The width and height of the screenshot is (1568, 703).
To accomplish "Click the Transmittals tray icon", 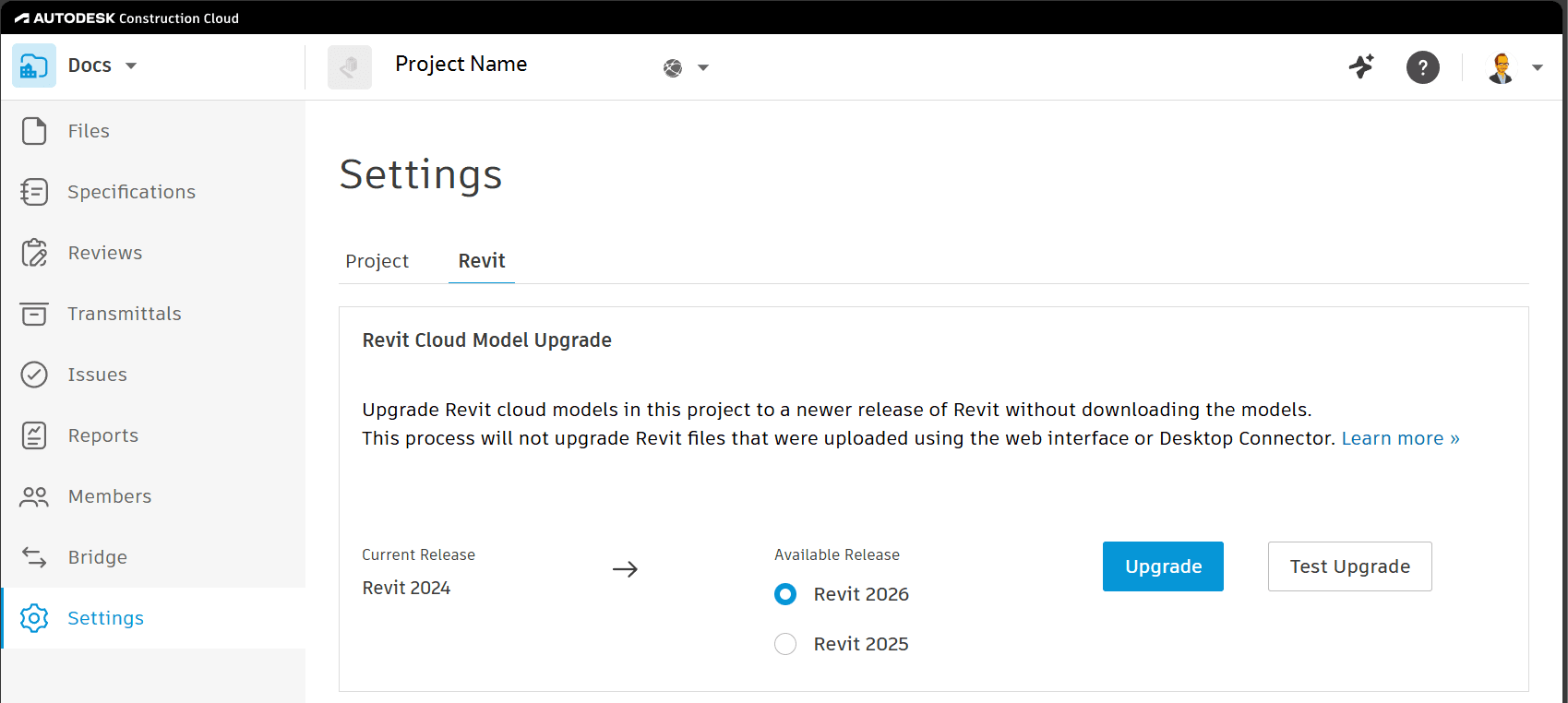I will tap(34, 314).
